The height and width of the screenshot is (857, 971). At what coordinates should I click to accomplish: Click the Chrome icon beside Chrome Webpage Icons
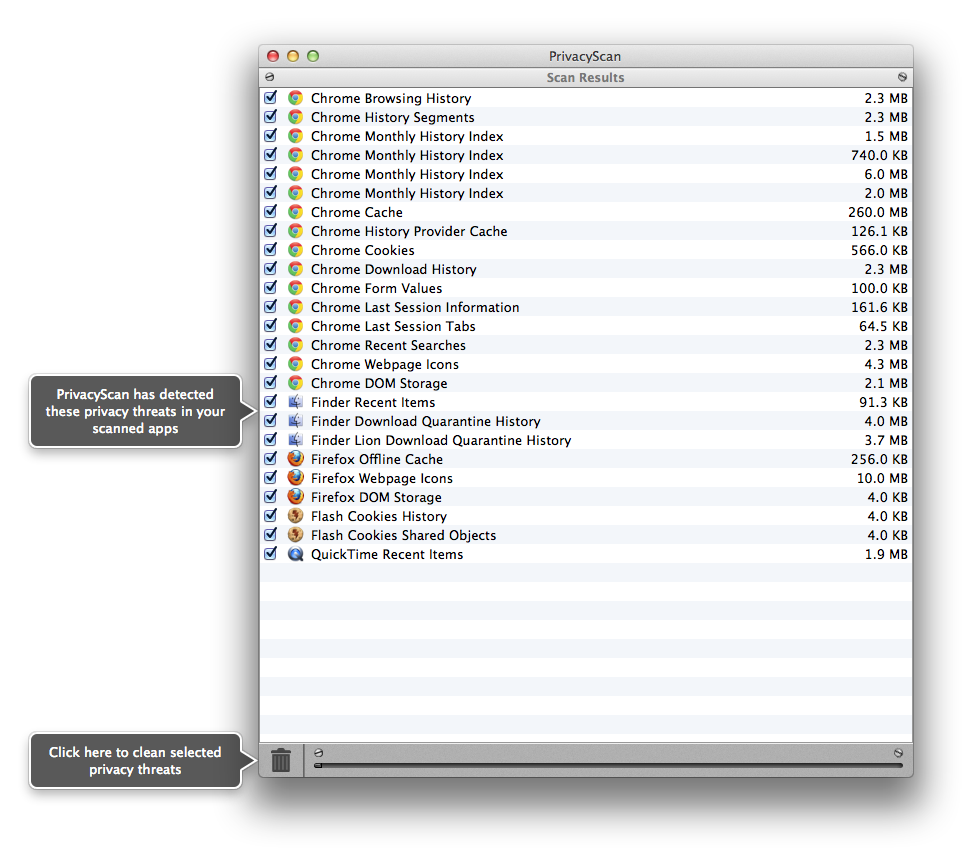coord(295,364)
